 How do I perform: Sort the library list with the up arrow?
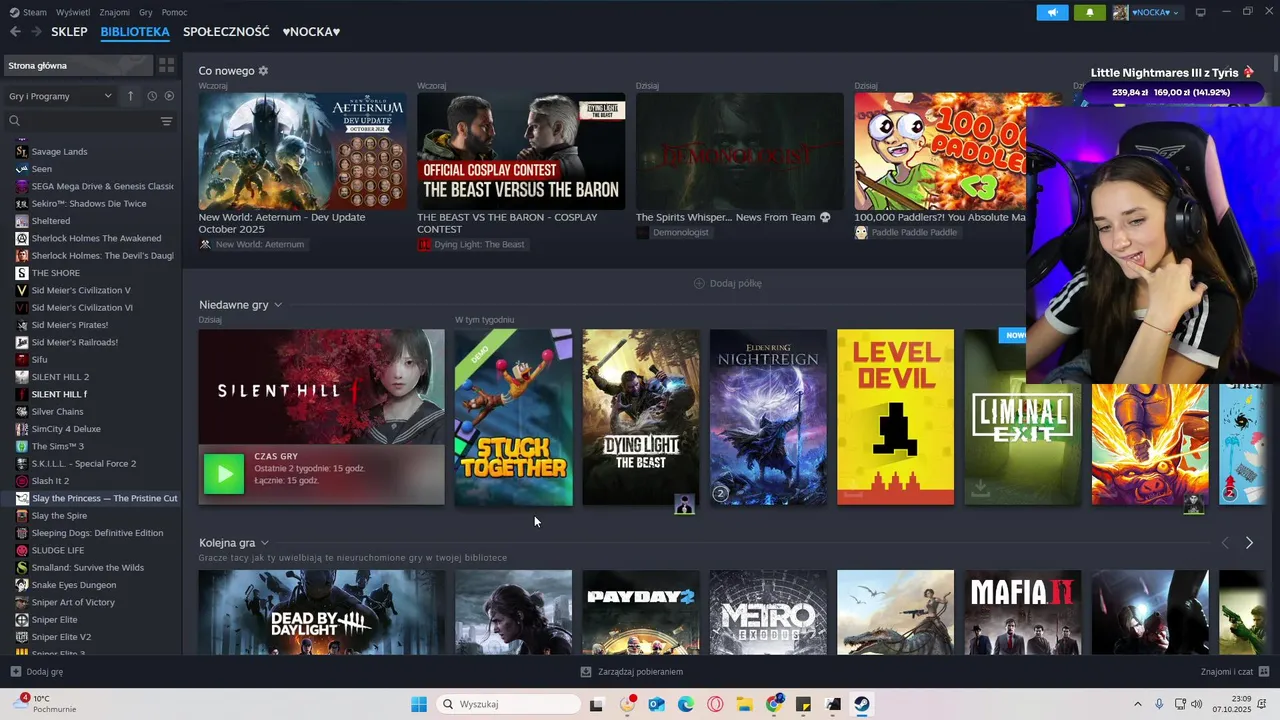[130, 96]
